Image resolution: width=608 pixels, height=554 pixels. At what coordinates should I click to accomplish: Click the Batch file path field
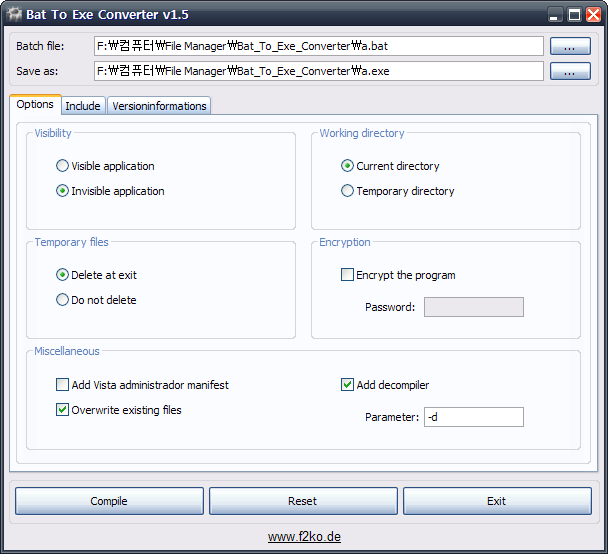[x=318, y=46]
